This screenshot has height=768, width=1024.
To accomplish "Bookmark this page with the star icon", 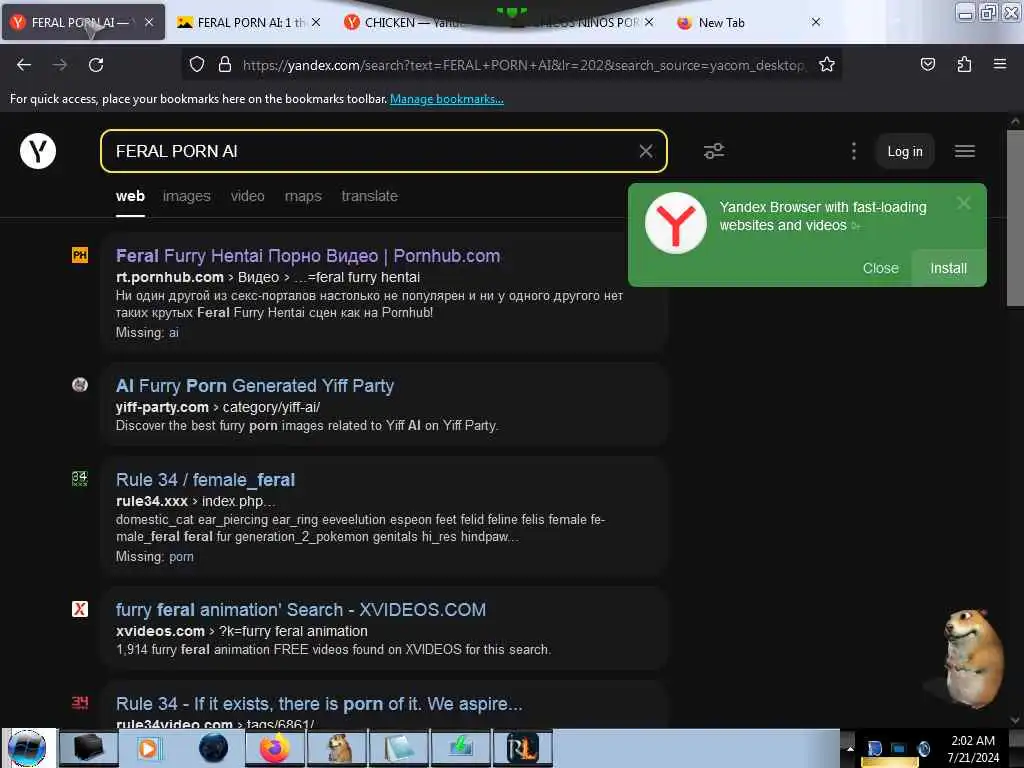I will pyautogui.click(x=827, y=65).
